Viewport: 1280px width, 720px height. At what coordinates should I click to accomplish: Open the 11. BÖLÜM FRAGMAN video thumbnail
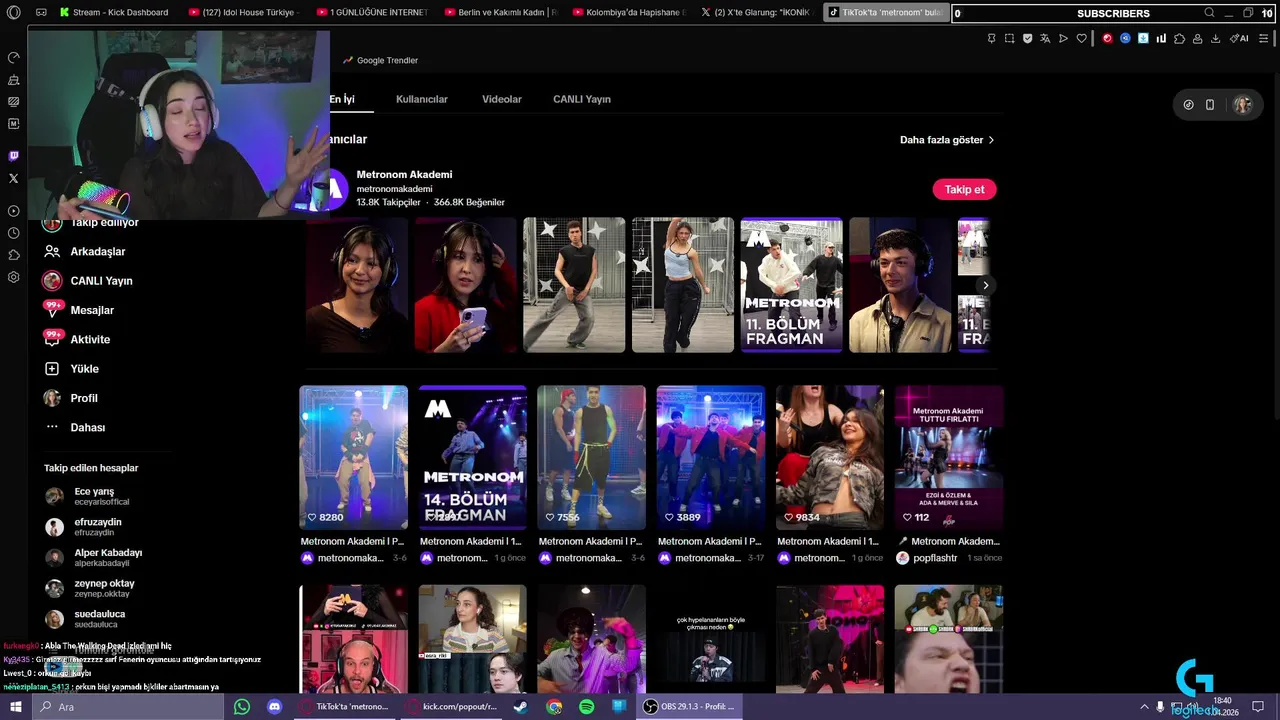[x=791, y=285]
